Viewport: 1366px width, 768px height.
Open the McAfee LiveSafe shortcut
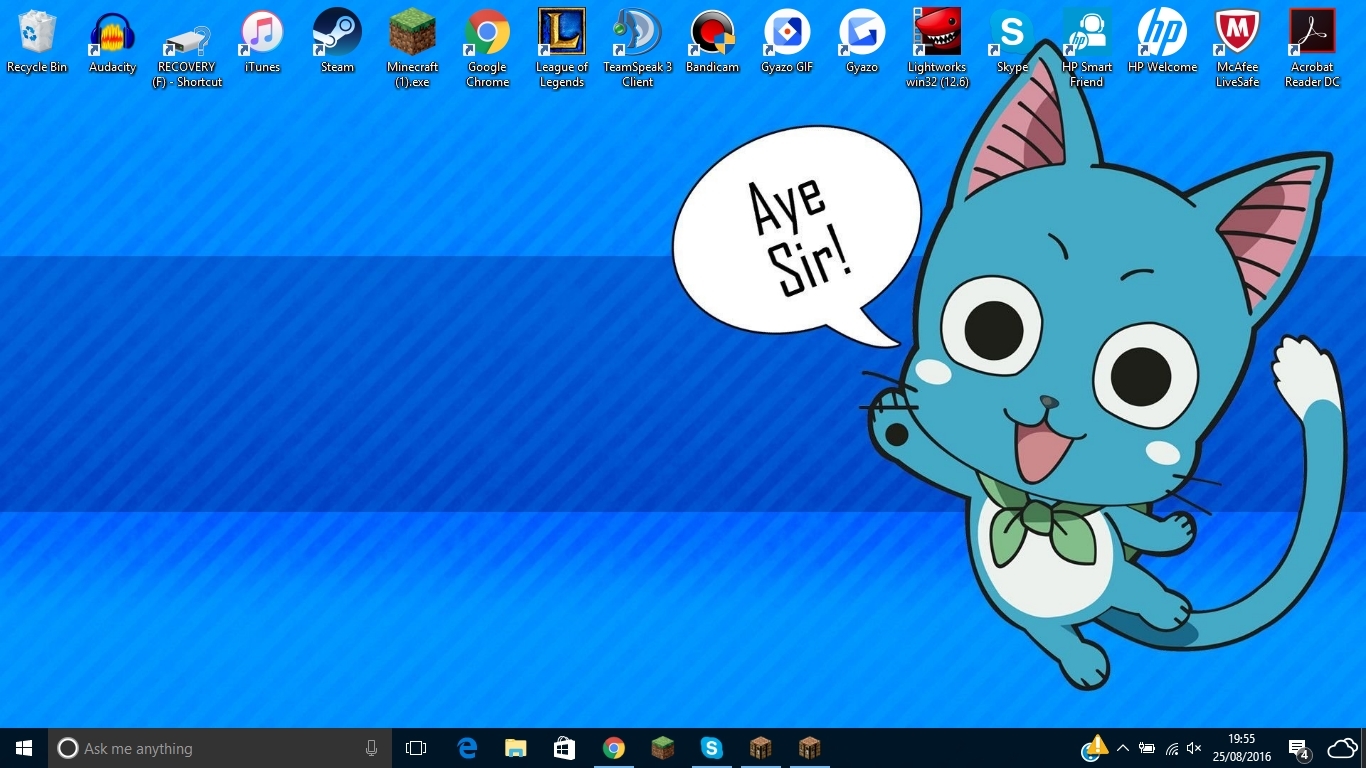coord(1237,50)
